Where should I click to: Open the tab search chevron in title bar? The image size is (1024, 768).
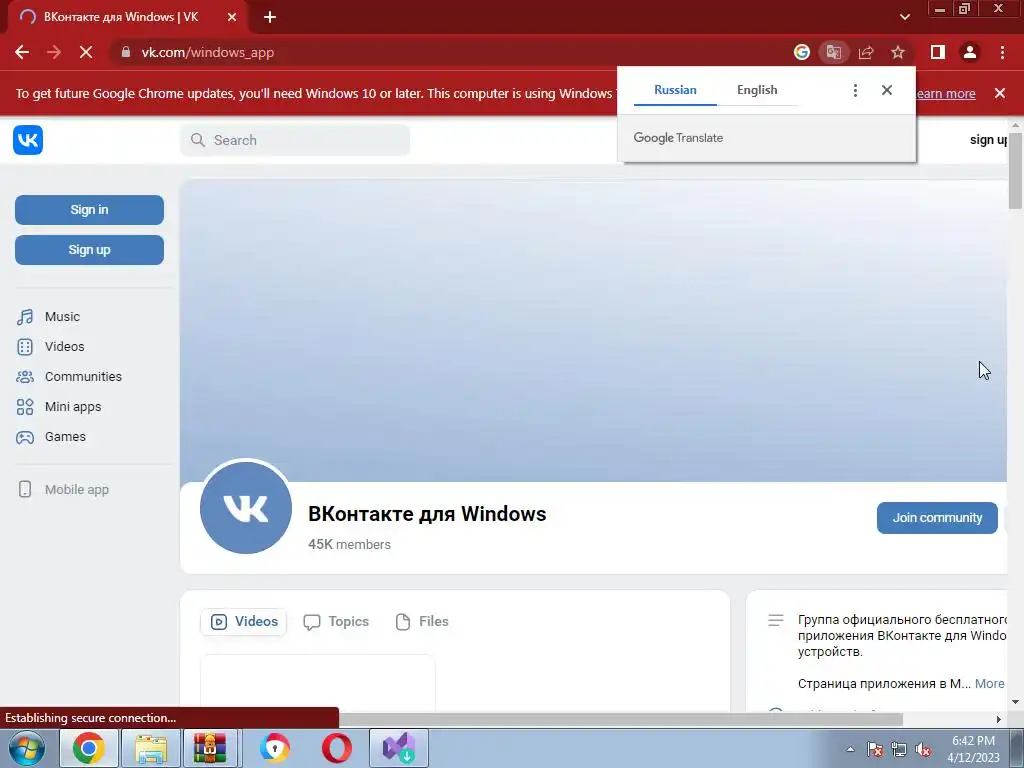[904, 17]
